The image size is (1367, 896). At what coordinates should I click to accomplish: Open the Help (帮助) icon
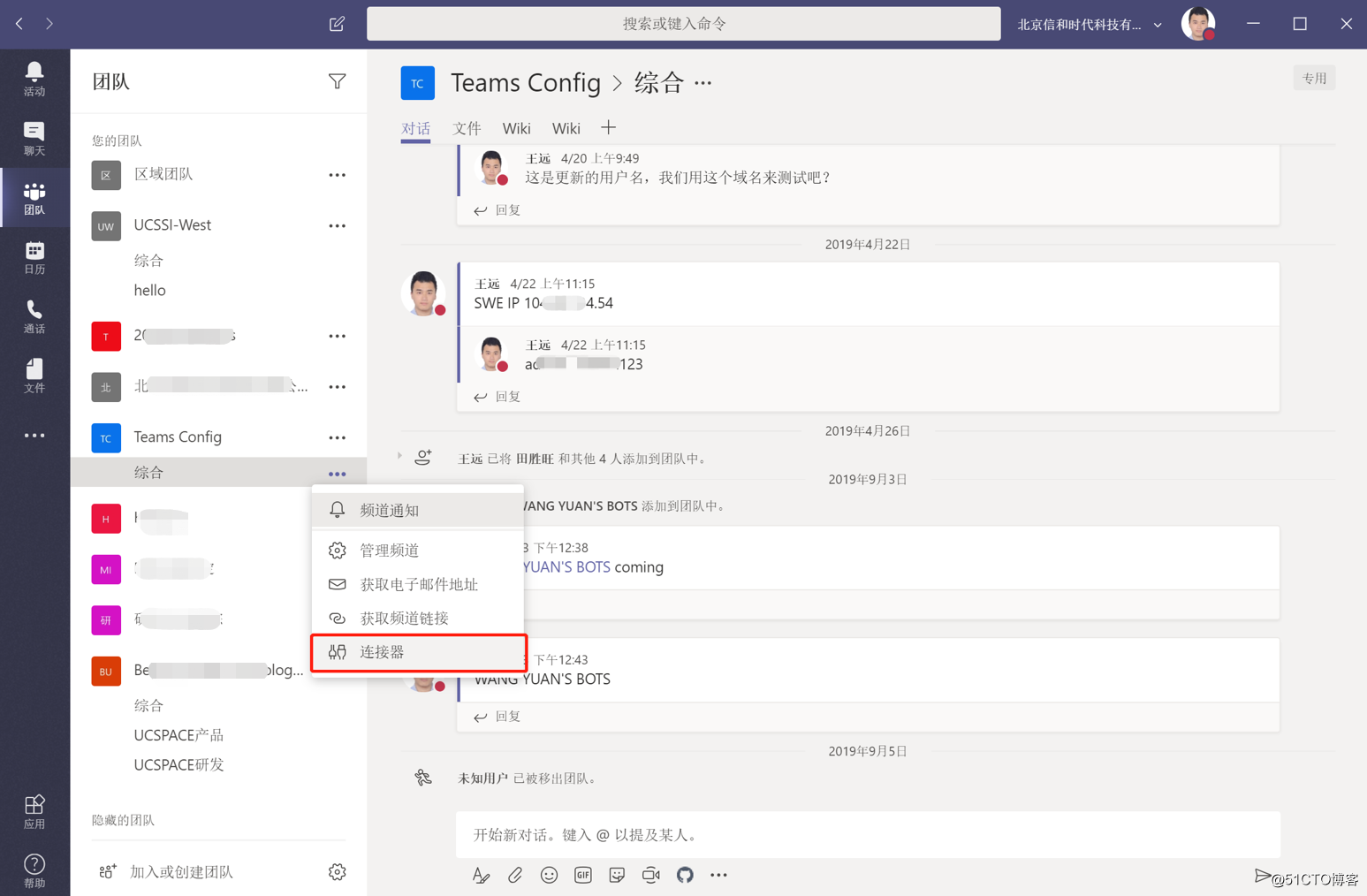pos(34,870)
